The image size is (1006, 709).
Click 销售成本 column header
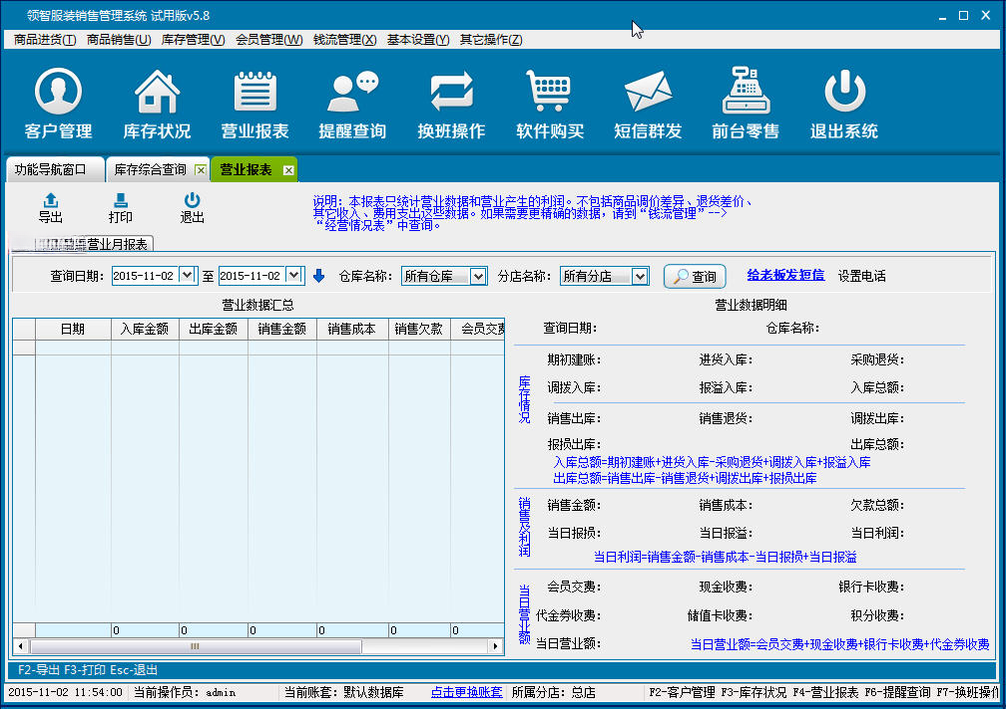click(352, 329)
